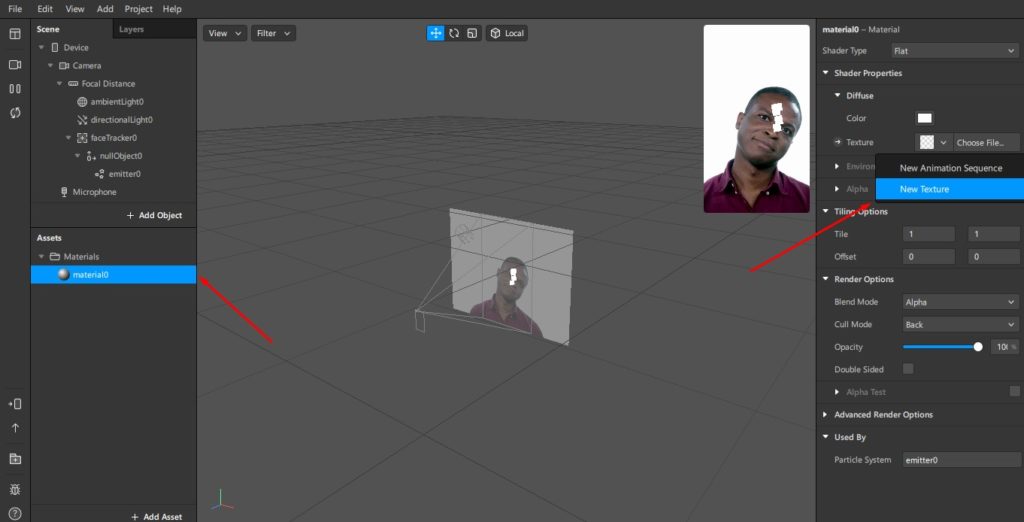
Task: Enable the Double Sided checkbox
Action: tap(908, 369)
